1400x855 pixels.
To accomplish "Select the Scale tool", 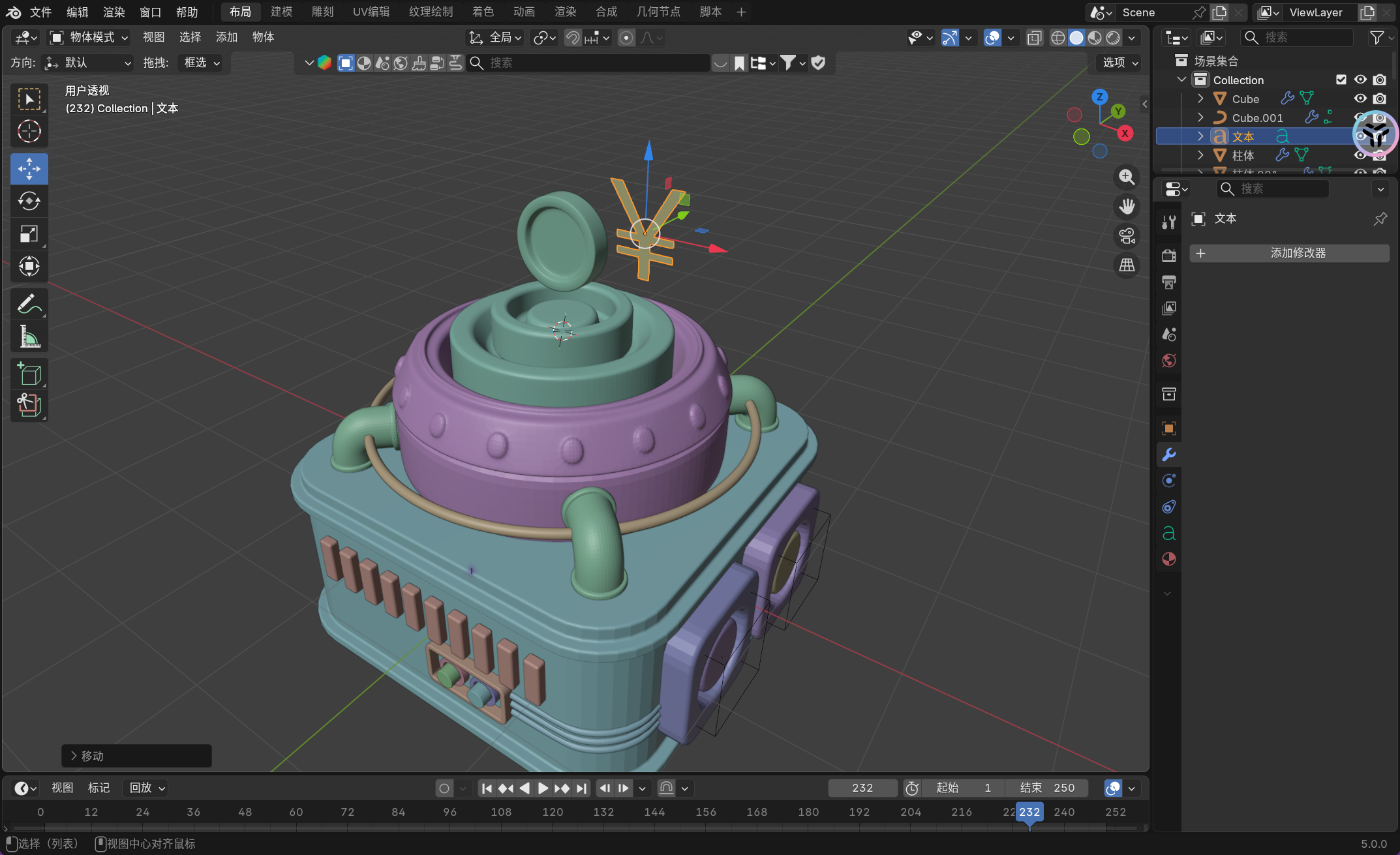I will pyautogui.click(x=29, y=233).
